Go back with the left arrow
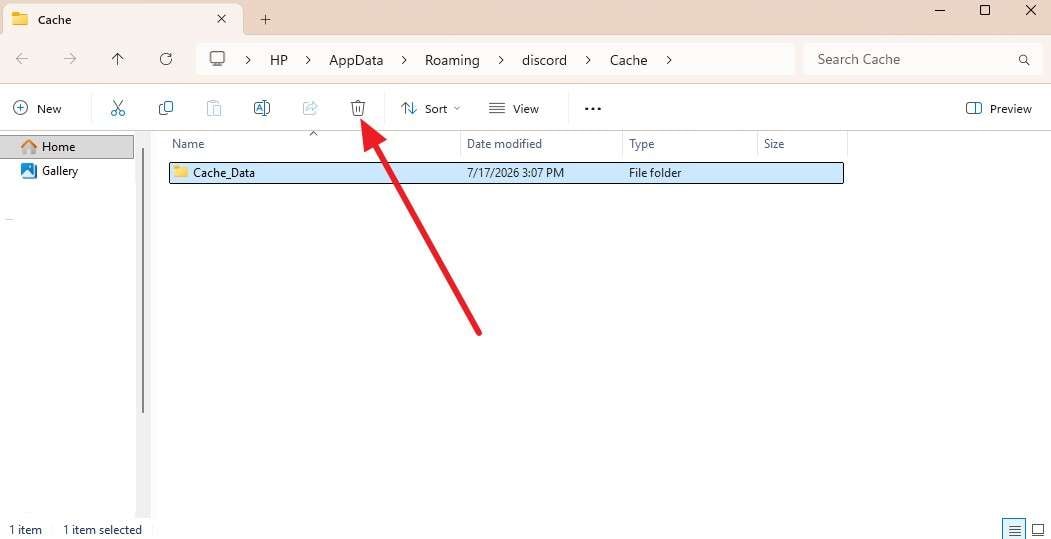Viewport: 1051px width, 539px height. pos(22,59)
